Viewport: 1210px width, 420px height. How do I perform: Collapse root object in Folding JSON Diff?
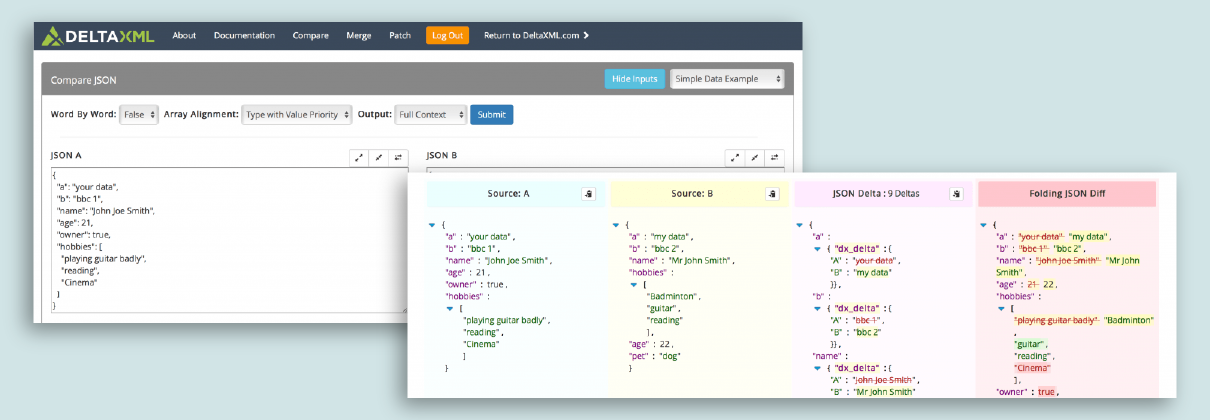point(984,225)
